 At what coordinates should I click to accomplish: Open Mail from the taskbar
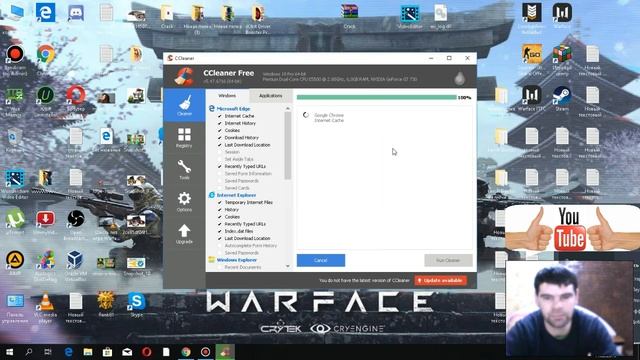(127, 352)
